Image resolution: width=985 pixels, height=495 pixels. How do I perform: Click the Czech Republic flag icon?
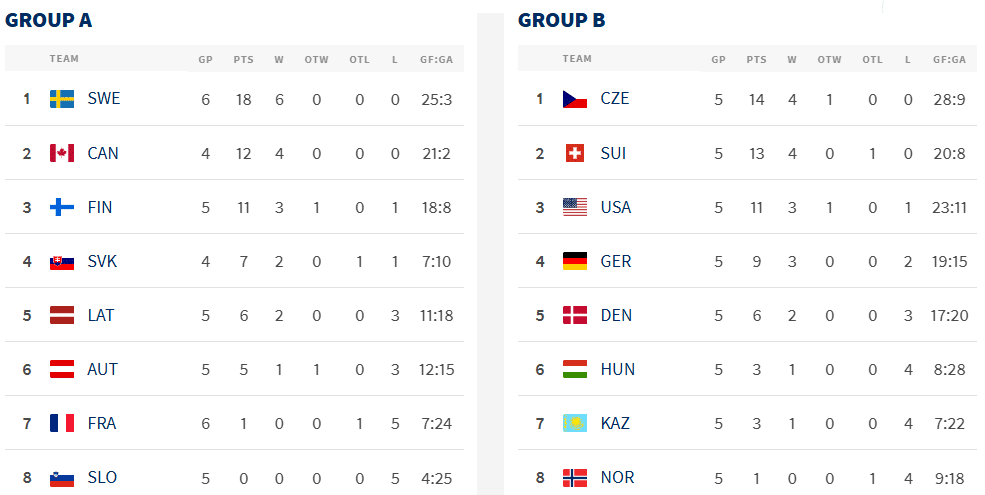(575, 99)
